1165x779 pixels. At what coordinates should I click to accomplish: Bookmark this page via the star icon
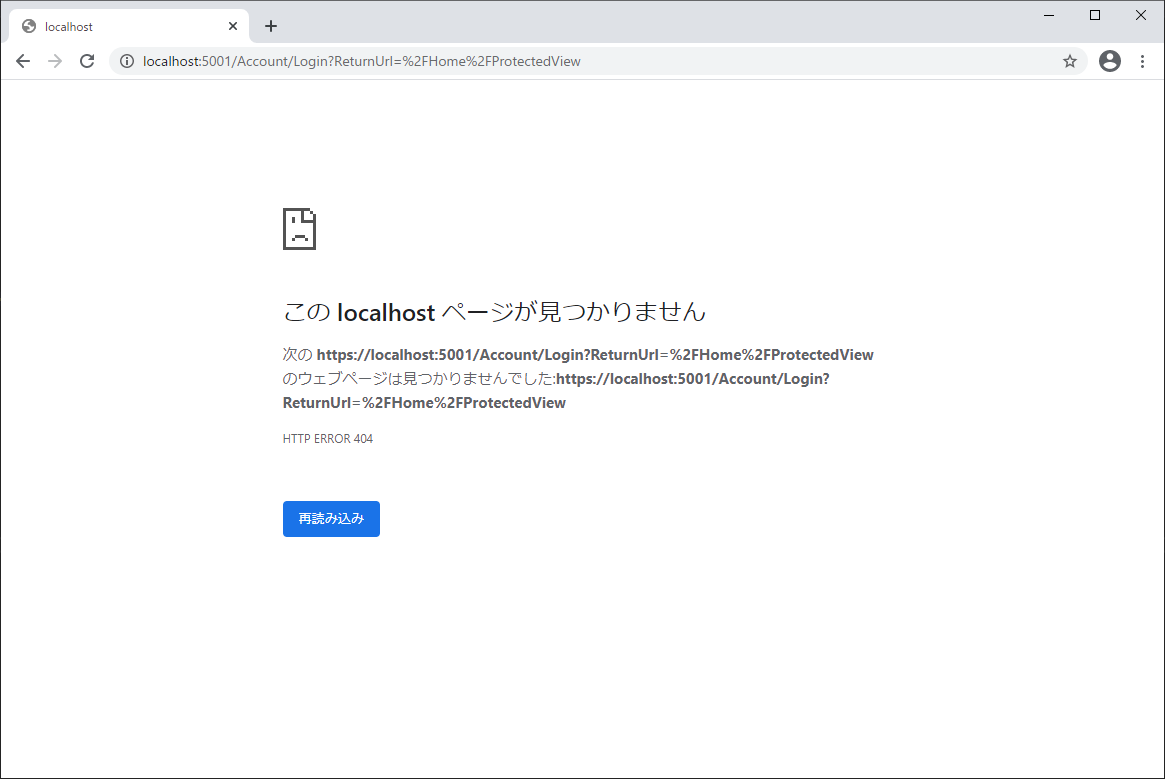[x=1070, y=61]
